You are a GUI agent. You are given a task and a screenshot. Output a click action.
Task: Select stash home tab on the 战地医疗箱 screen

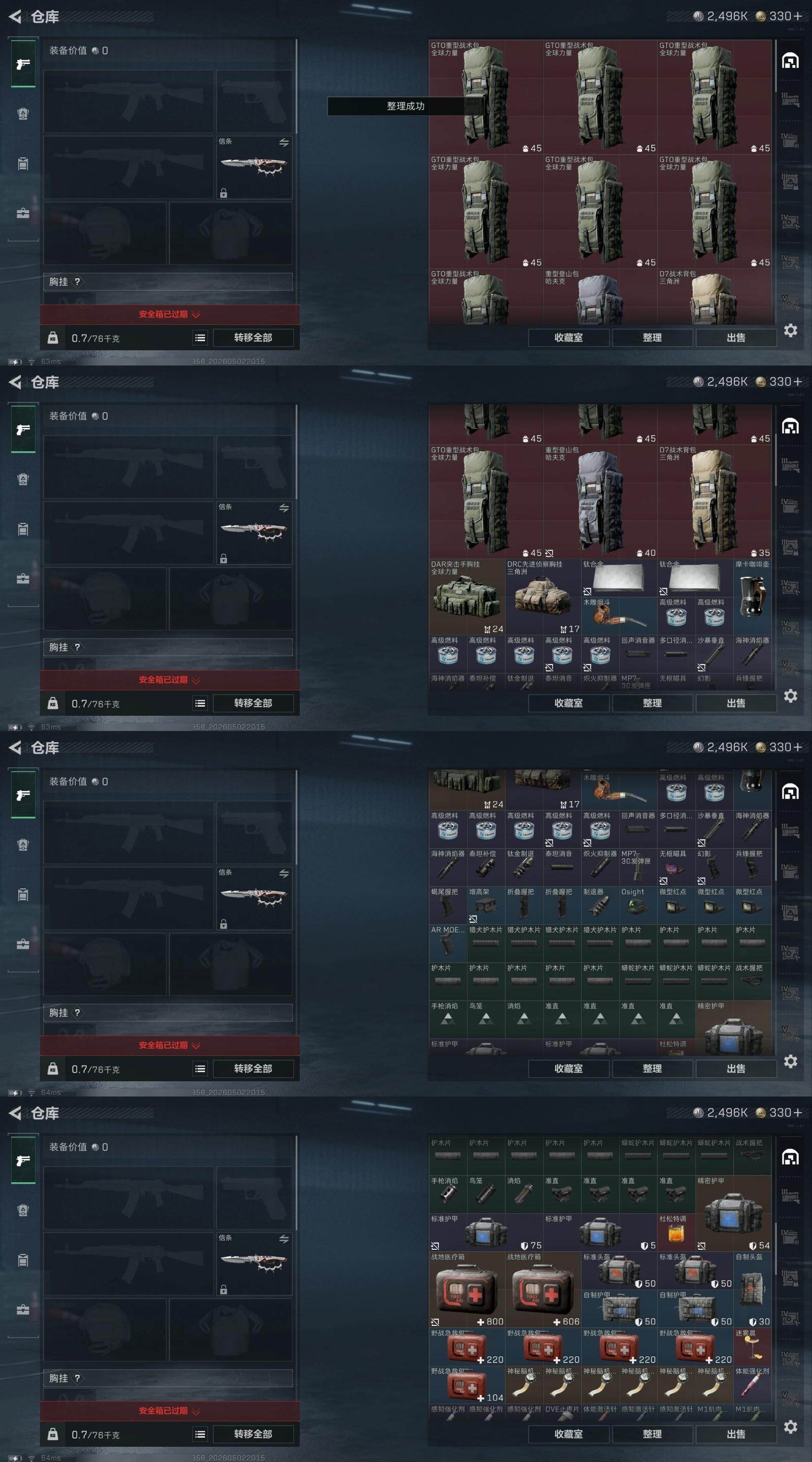(791, 1157)
